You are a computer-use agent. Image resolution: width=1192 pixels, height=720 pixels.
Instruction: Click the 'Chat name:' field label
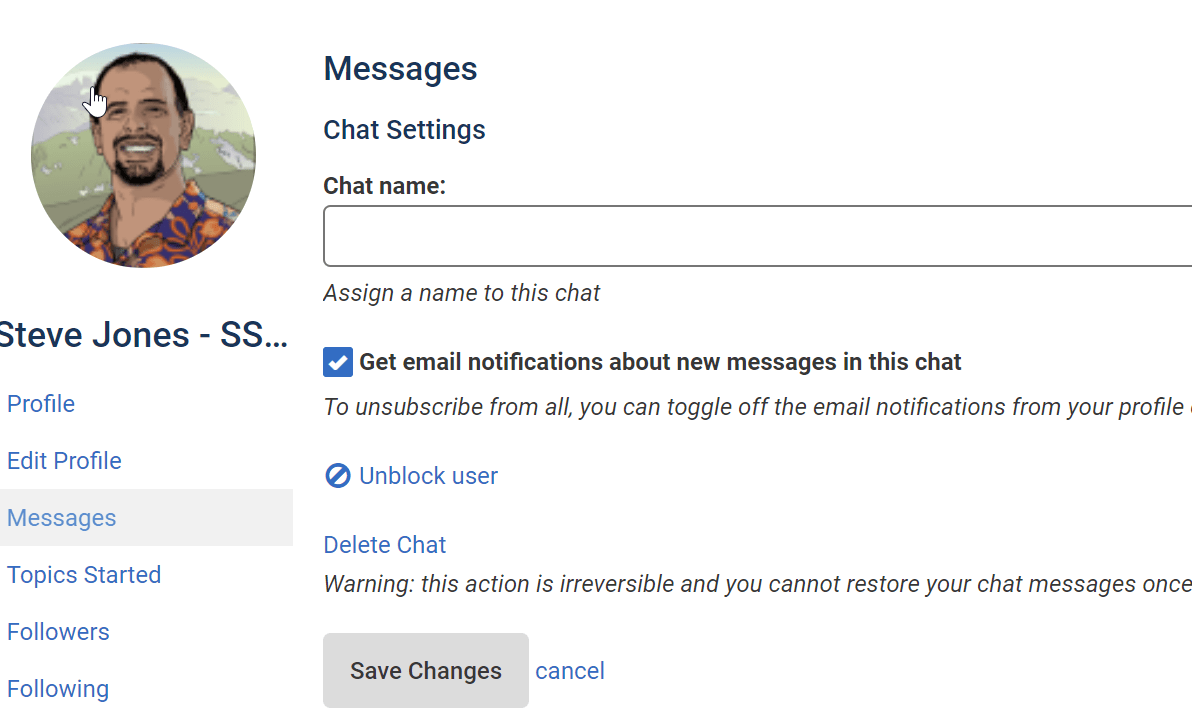point(384,186)
